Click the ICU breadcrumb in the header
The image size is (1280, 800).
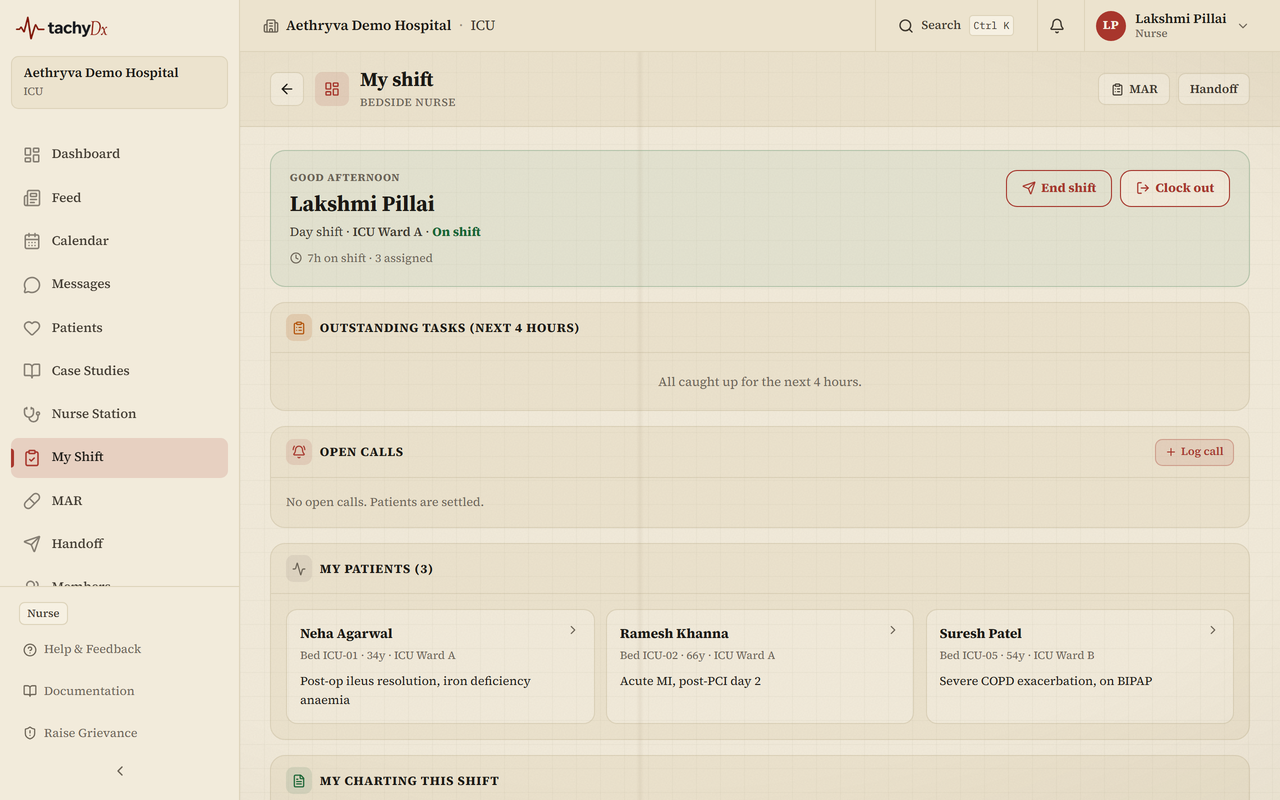click(483, 26)
